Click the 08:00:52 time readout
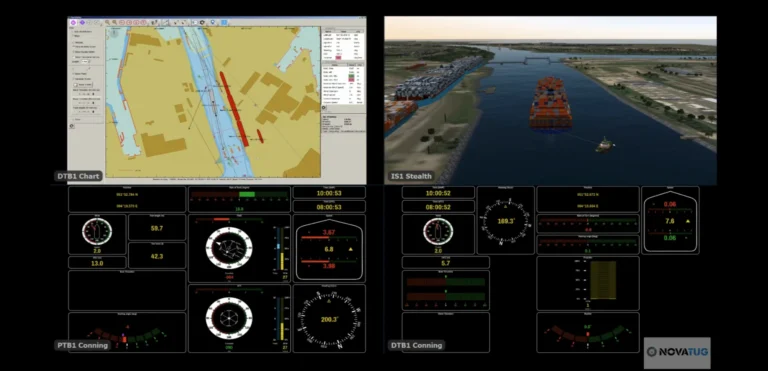 click(x=438, y=207)
